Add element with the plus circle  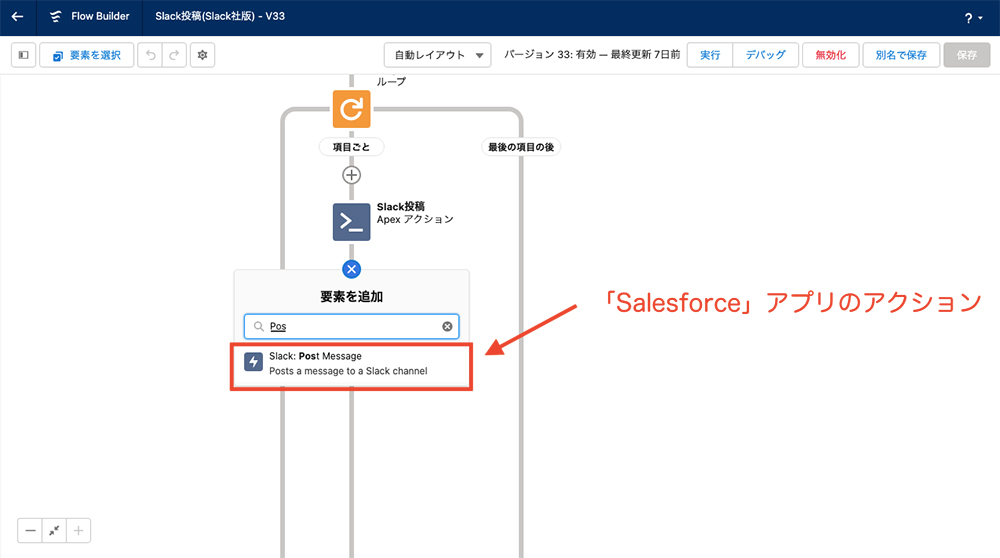(x=351, y=175)
